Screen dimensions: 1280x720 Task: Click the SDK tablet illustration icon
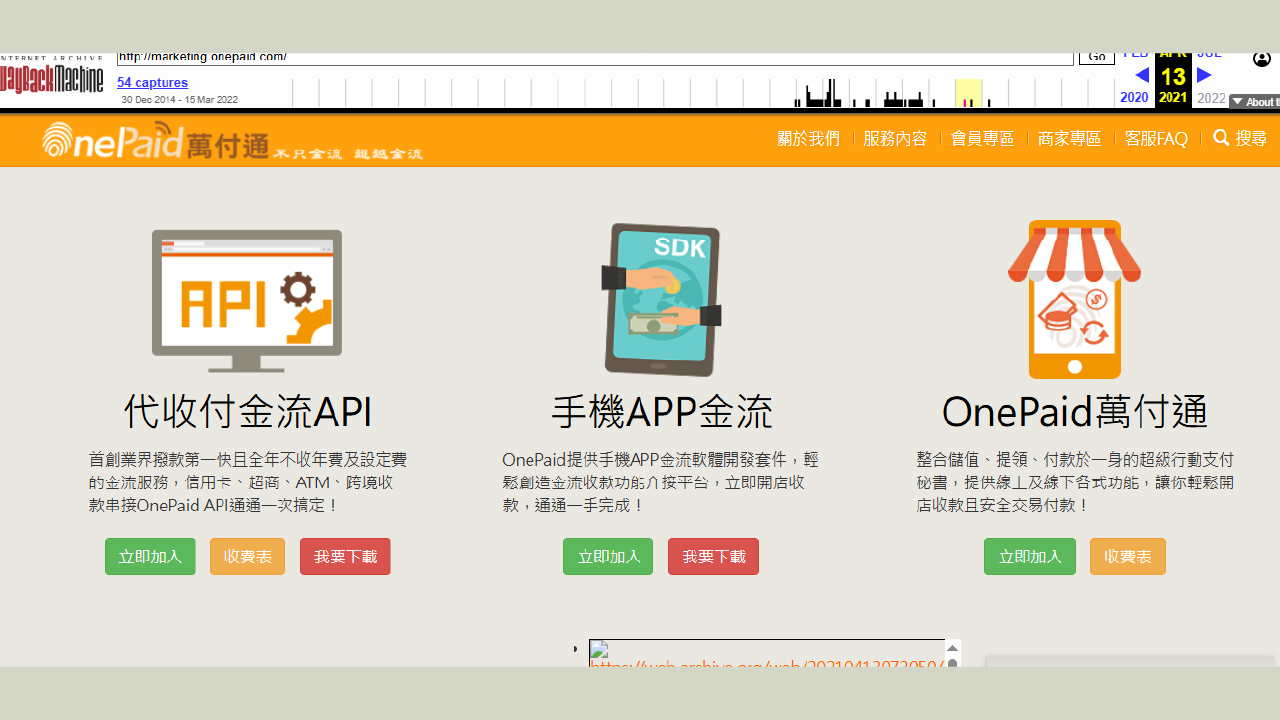661,300
